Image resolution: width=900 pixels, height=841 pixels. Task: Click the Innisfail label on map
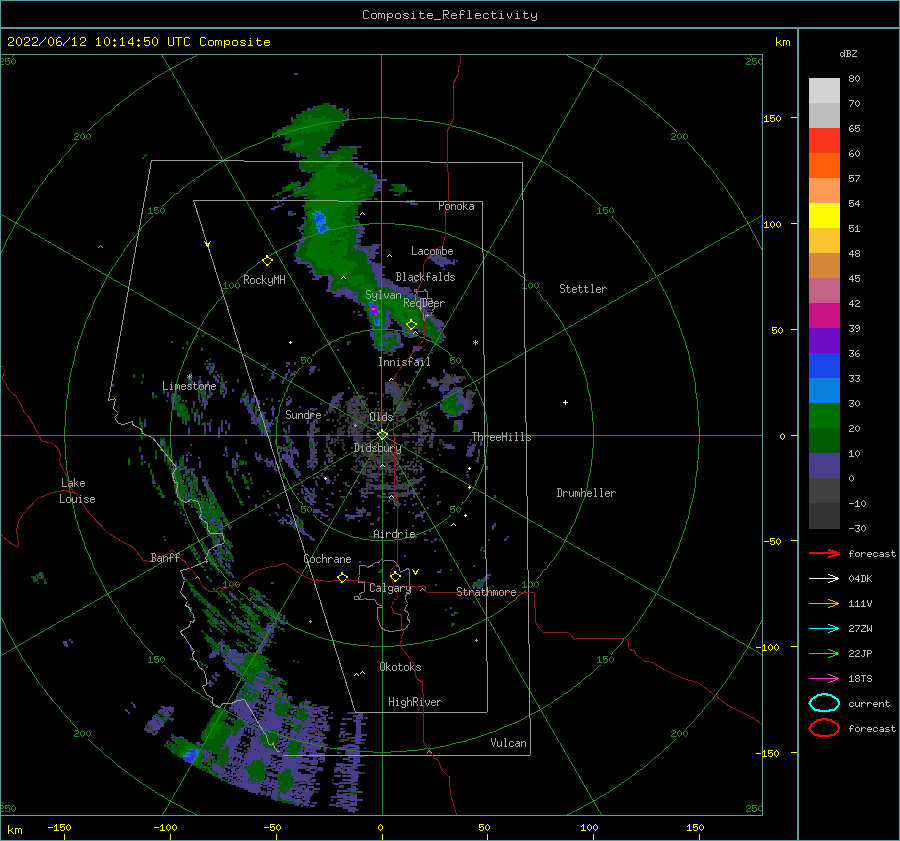pyautogui.click(x=404, y=362)
